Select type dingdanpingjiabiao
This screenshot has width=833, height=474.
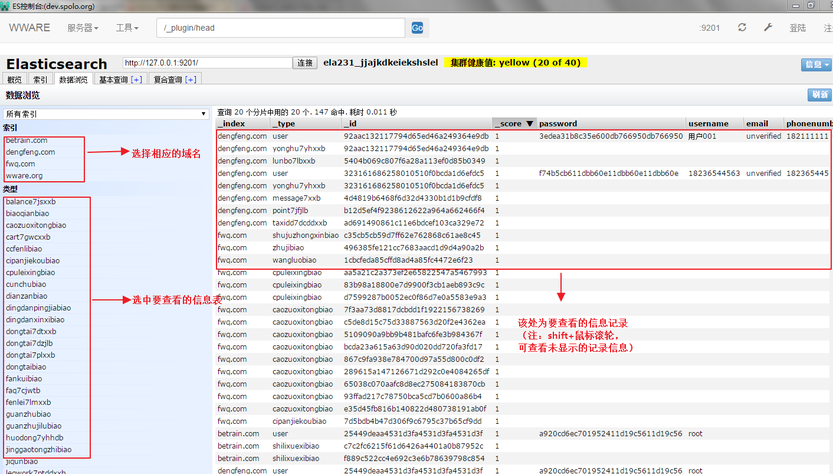tap(38, 308)
